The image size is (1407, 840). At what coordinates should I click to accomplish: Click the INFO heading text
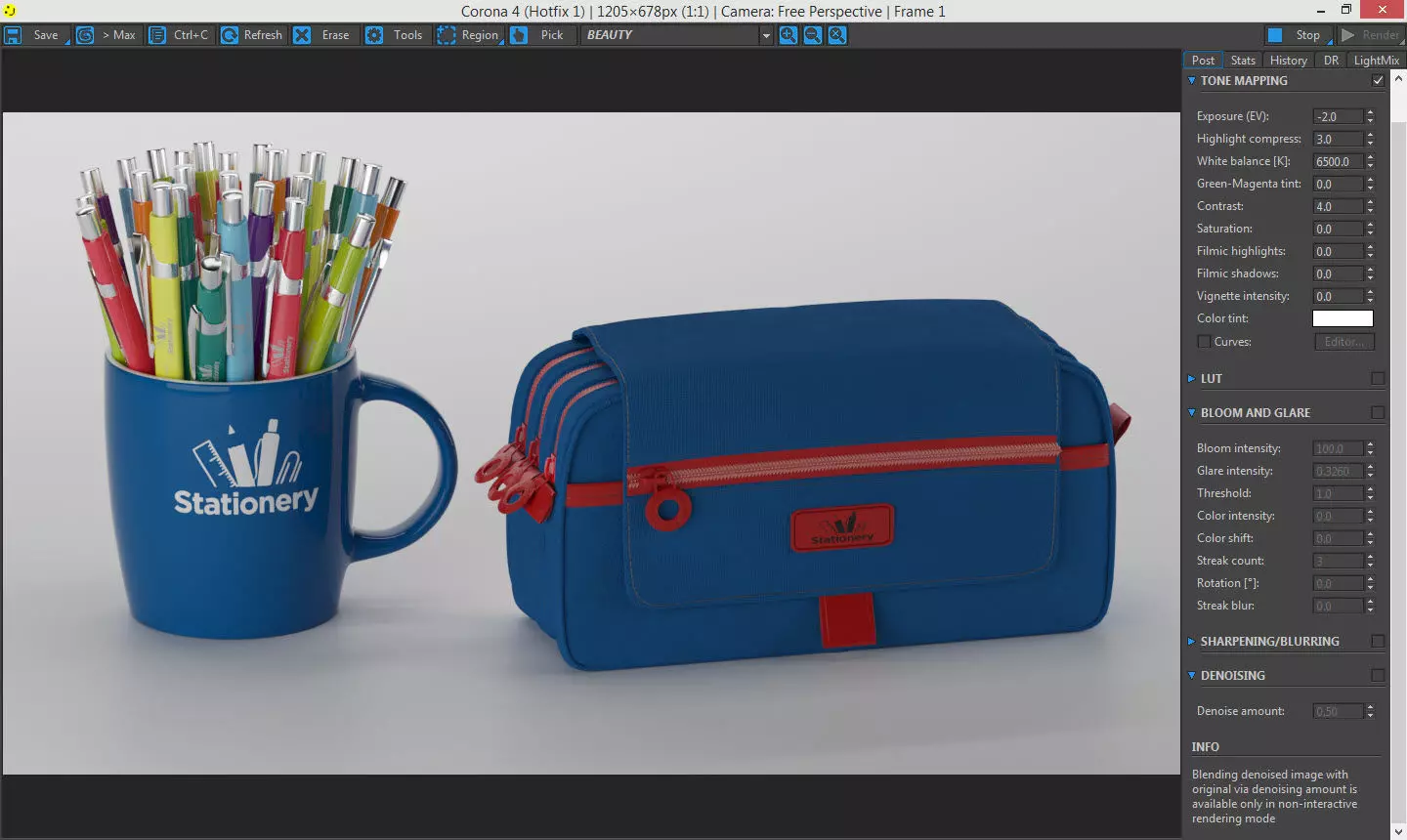pyautogui.click(x=1205, y=747)
